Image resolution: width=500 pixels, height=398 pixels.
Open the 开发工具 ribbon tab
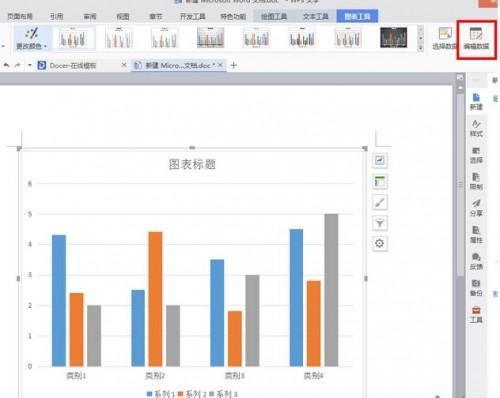point(192,16)
